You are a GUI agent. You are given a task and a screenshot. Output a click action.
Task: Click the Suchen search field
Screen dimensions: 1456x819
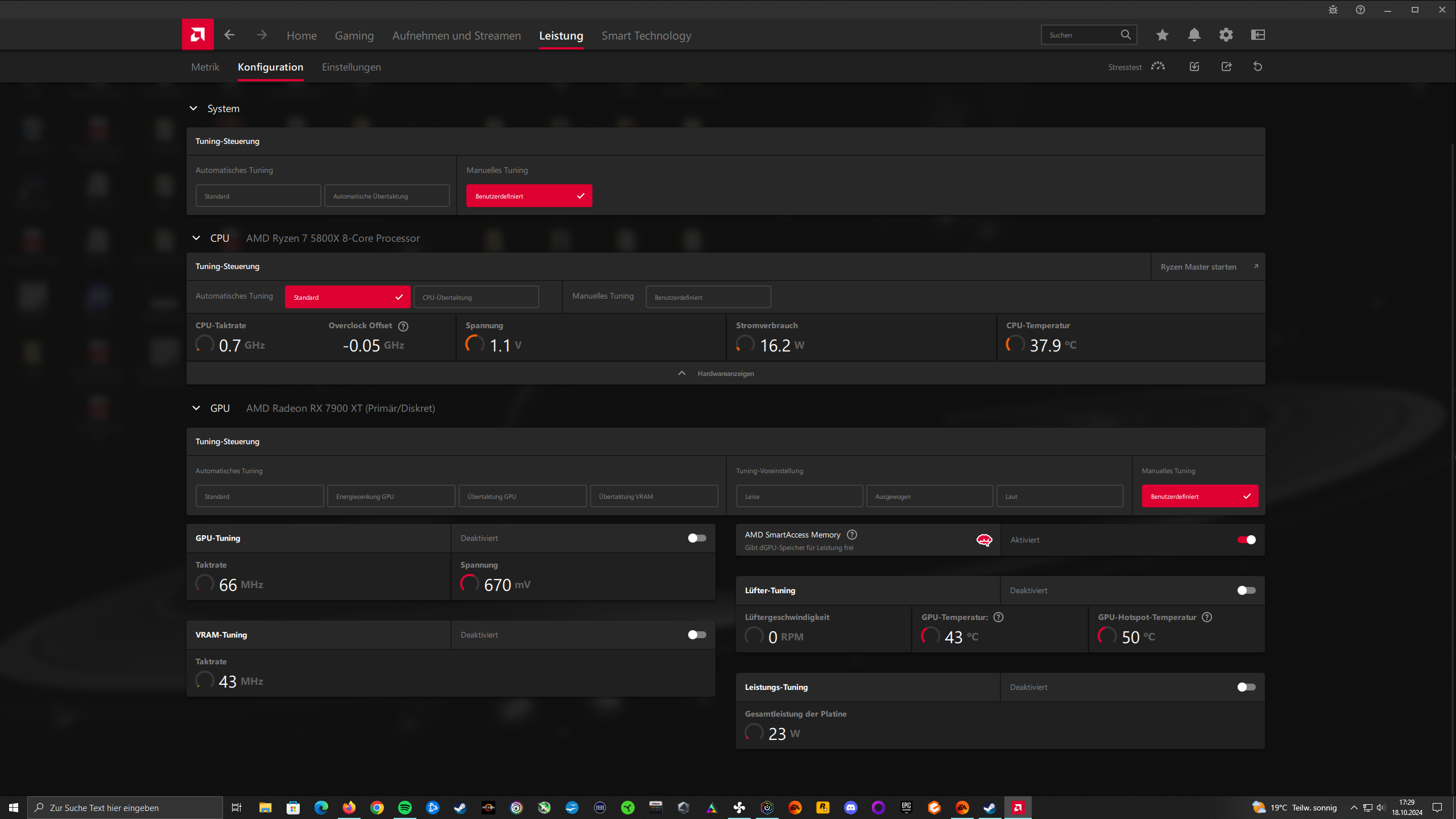pos(1081,35)
